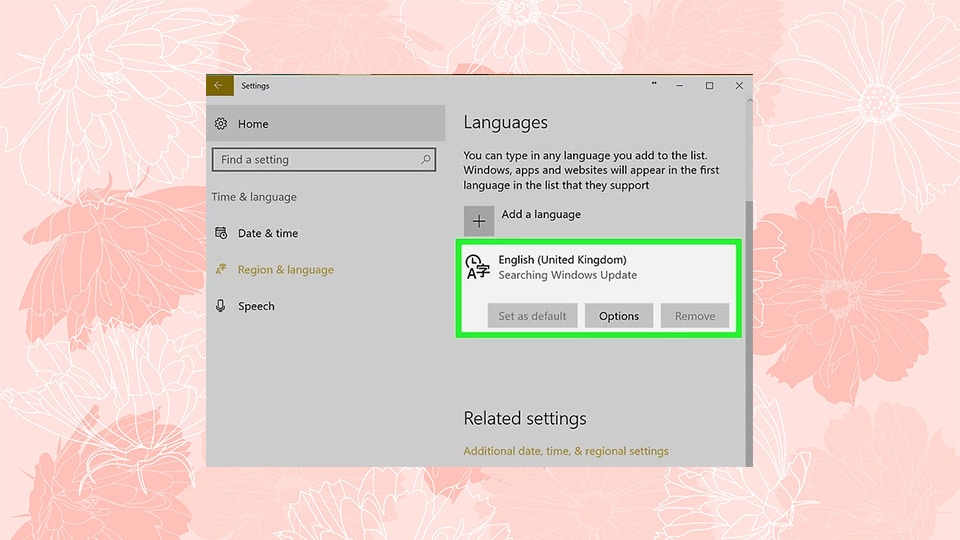Click the English (United Kingdom) language pack icon
The height and width of the screenshot is (540, 960).
pyautogui.click(x=478, y=267)
